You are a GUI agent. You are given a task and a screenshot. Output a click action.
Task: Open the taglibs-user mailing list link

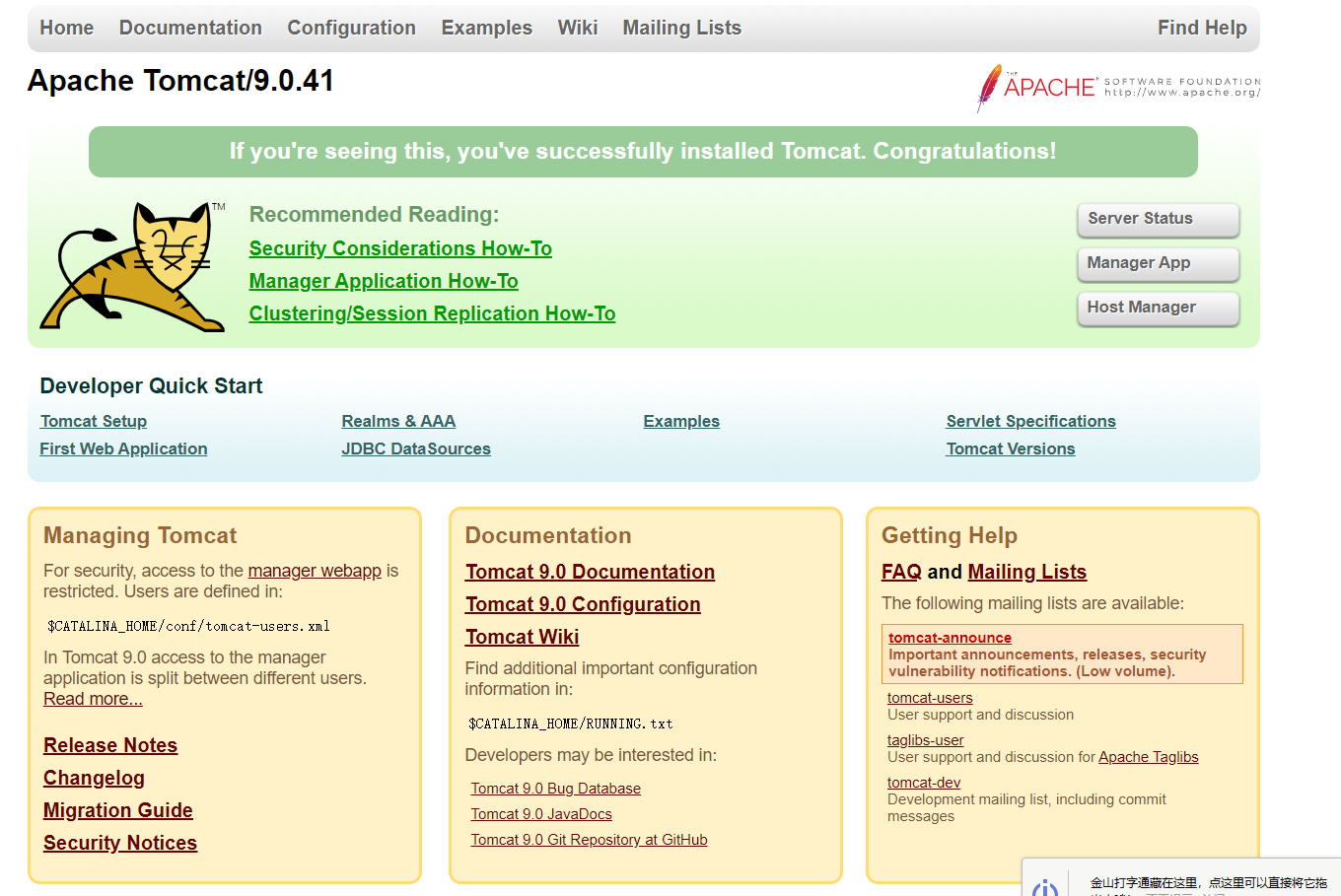(x=925, y=740)
